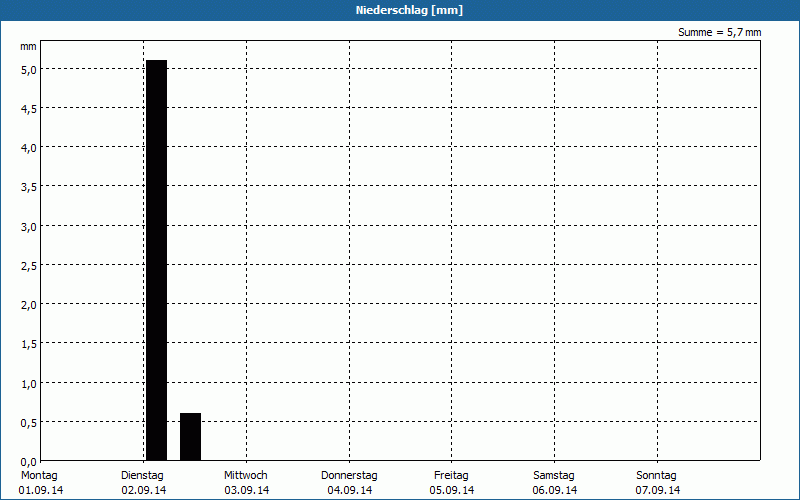Select the 4,5 y-axis value

point(29,109)
